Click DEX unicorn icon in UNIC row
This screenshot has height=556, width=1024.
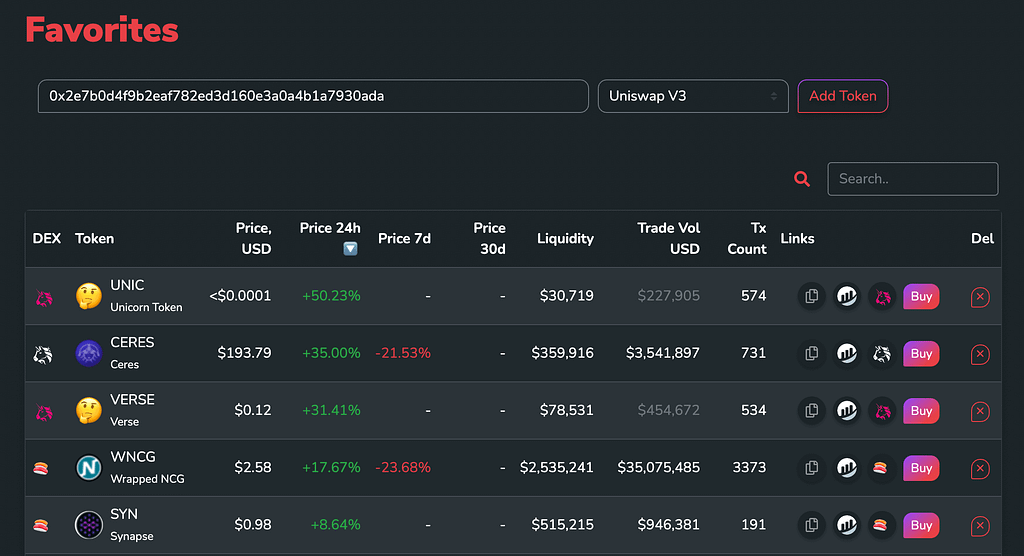pos(44,299)
